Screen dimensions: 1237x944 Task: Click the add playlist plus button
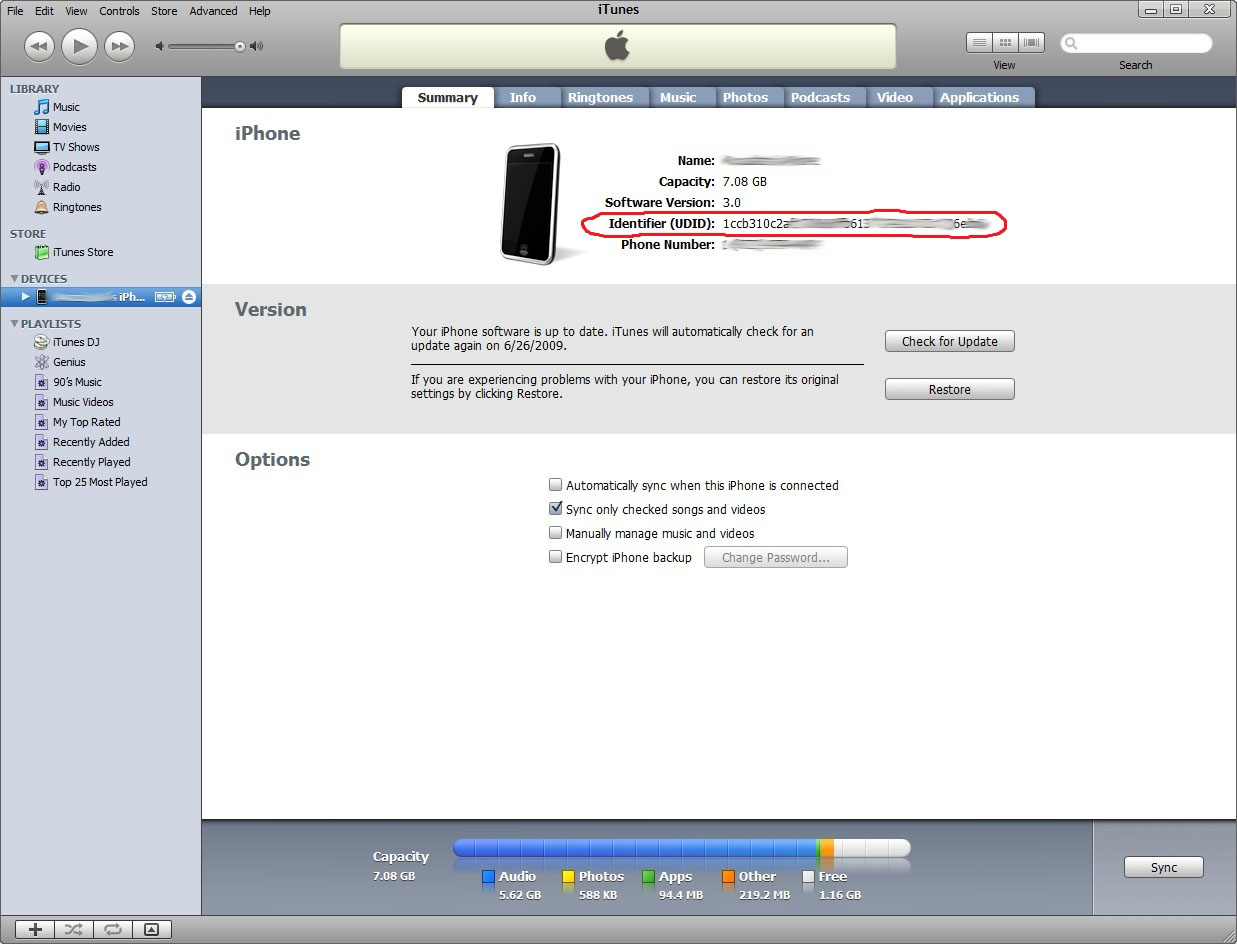(x=34, y=929)
